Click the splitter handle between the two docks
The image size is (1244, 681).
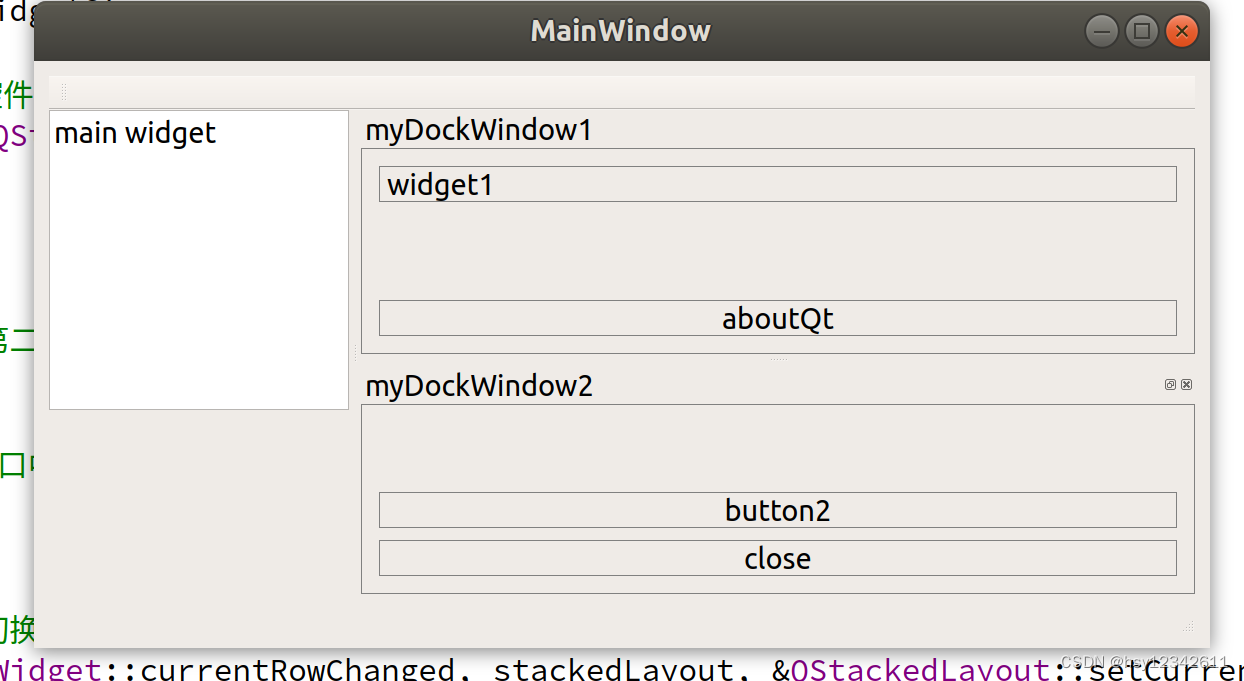[x=778, y=359]
